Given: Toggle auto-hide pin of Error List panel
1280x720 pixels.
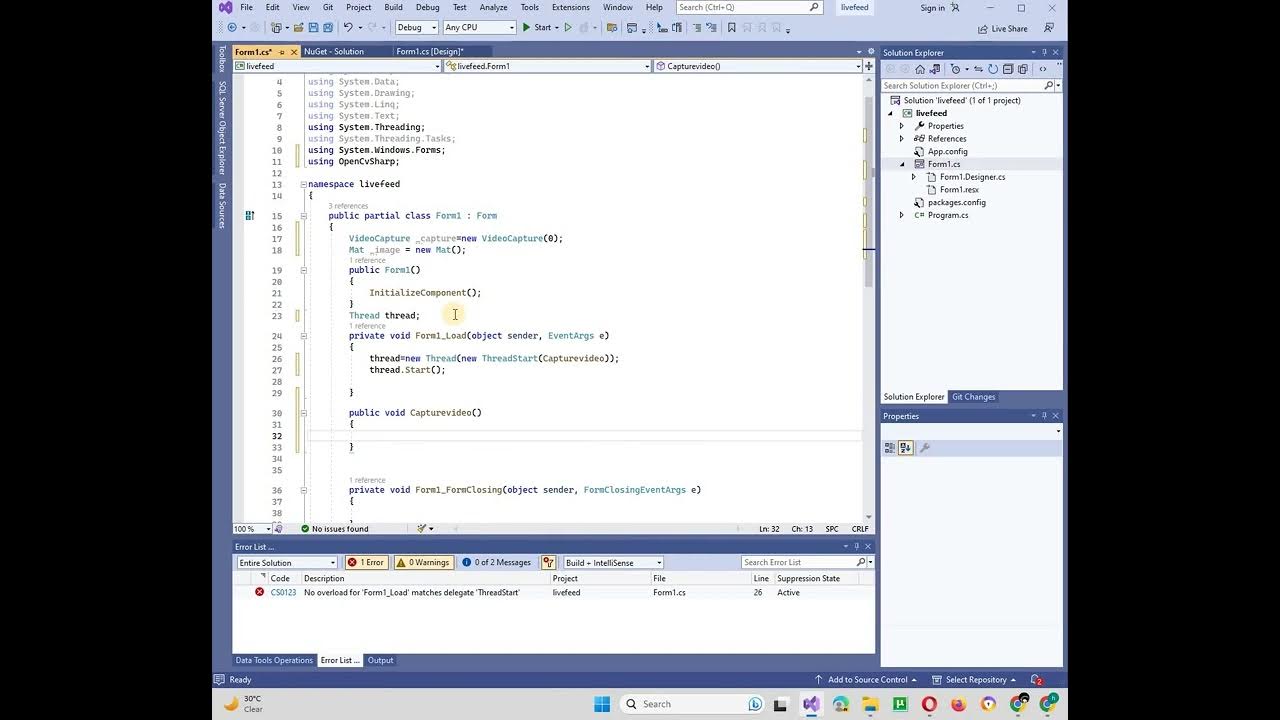Looking at the screenshot, I should pyautogui.click(x=856, y=547).
